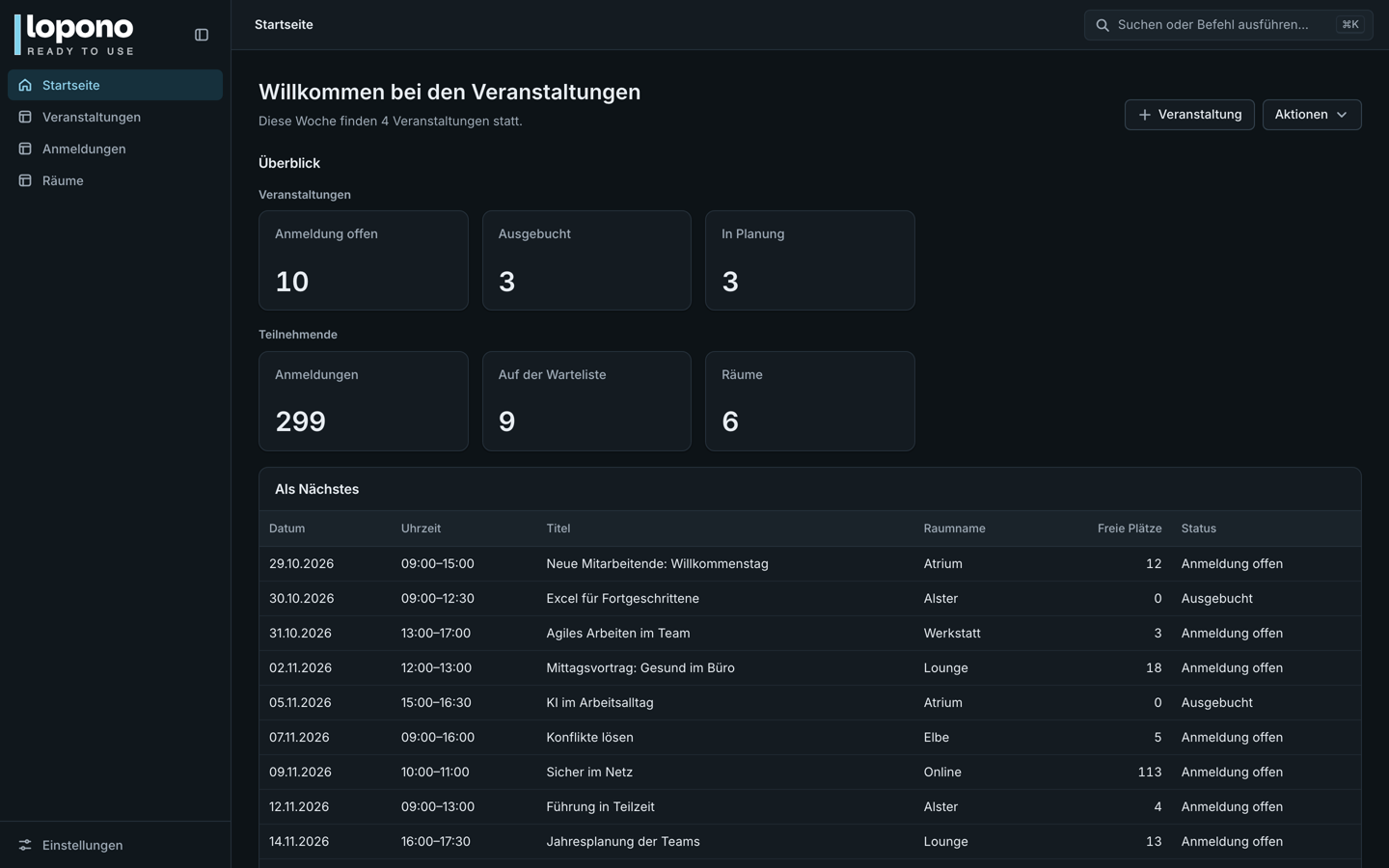Image resolution: width=1389 pixels, height=868 pixels.
Task: Sort by the Titel column header
Action: [x=558, y=529]
